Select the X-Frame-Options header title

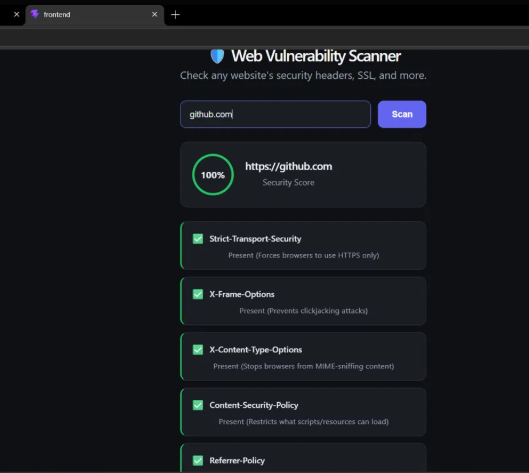(242, 294)
